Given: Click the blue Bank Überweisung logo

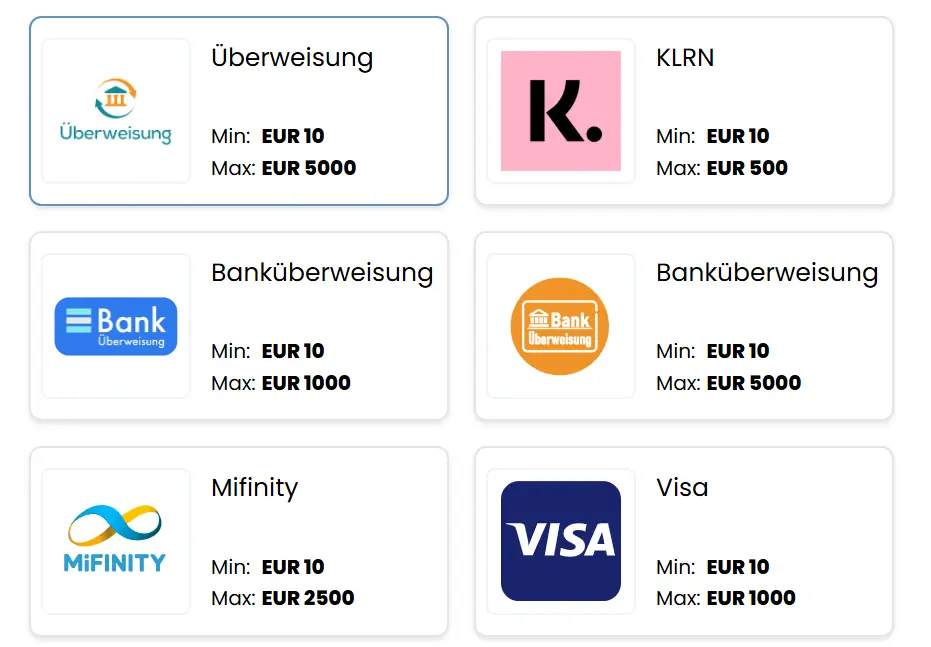Looking at the screenshot, I should [116, 326].
